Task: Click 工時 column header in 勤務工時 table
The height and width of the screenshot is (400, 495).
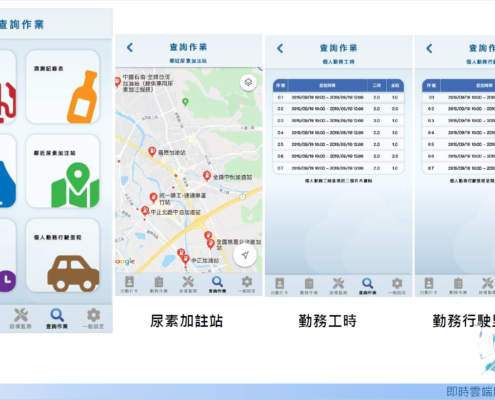Action: [x=377, y=86]
